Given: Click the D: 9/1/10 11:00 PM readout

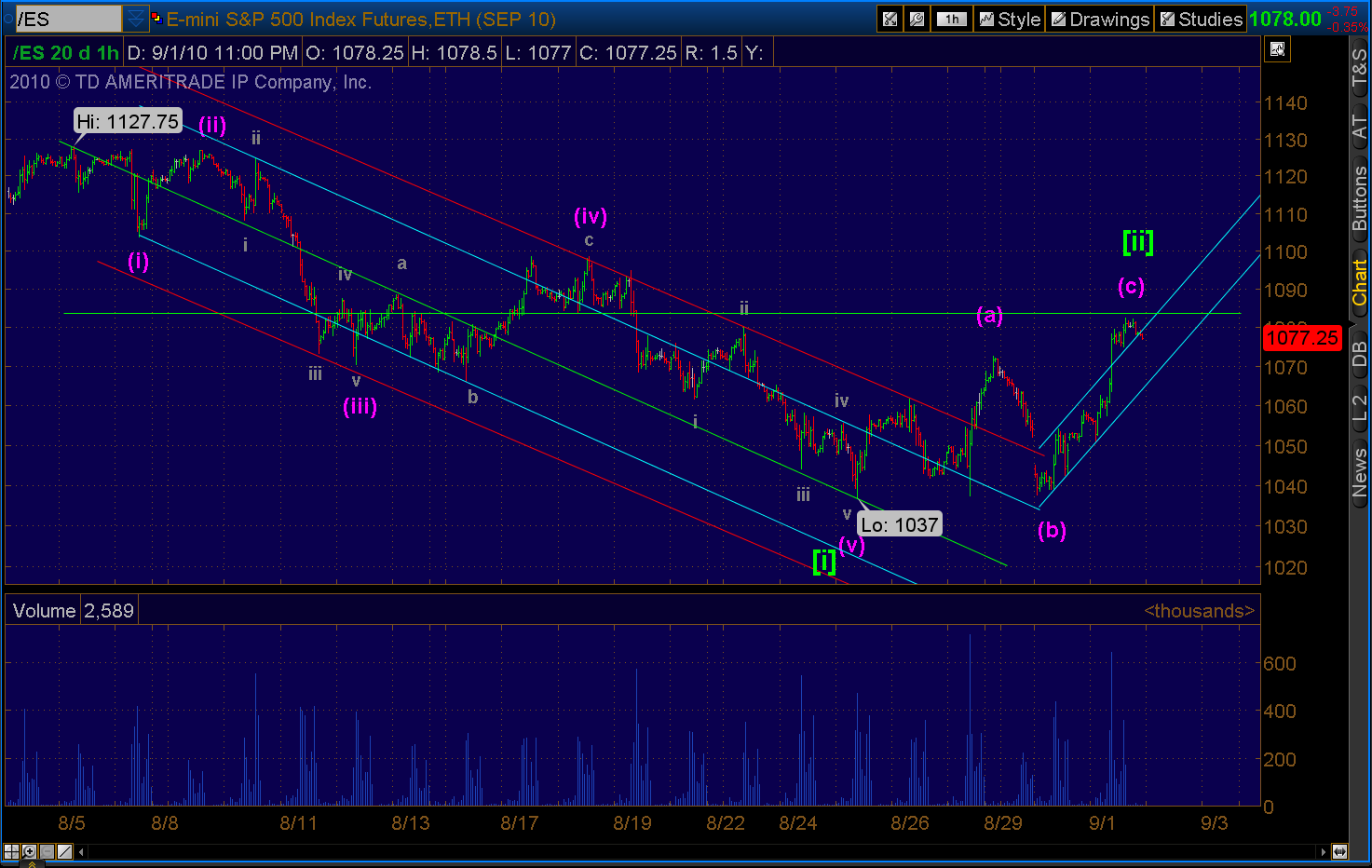Looking at the screenshot, I should [x=212, y=53].
